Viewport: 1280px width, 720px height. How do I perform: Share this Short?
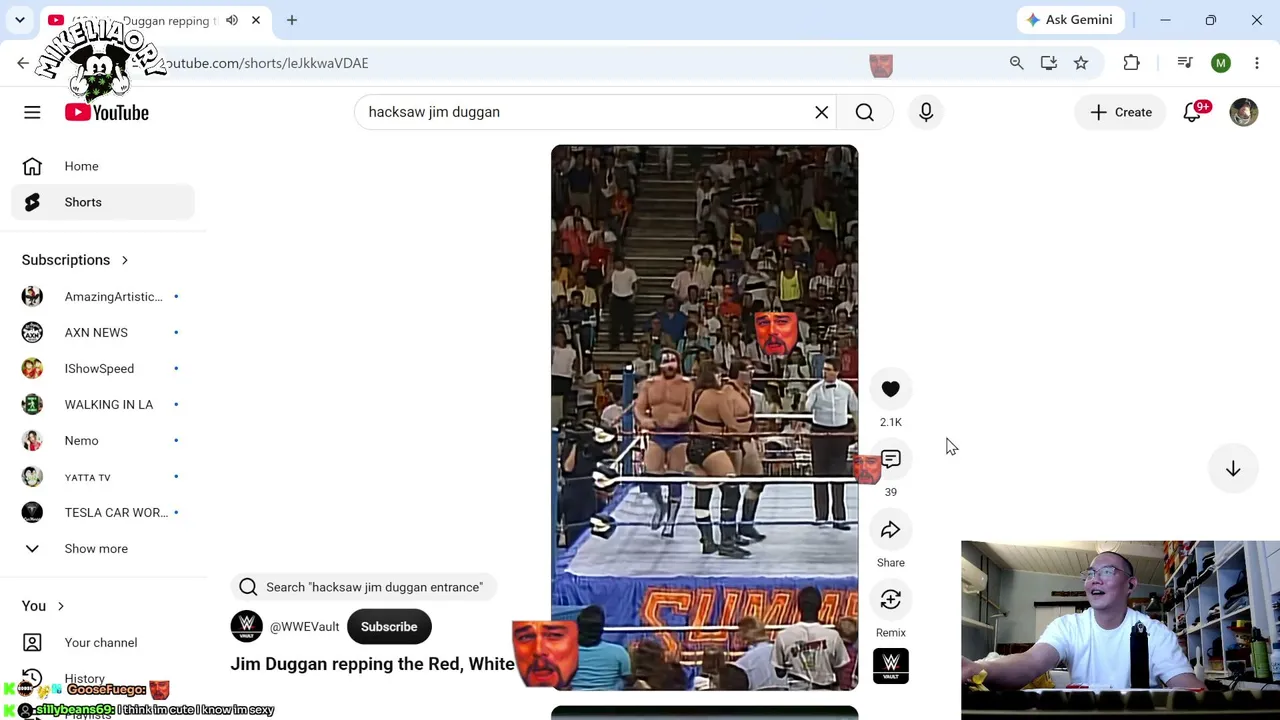pos(891,529)
